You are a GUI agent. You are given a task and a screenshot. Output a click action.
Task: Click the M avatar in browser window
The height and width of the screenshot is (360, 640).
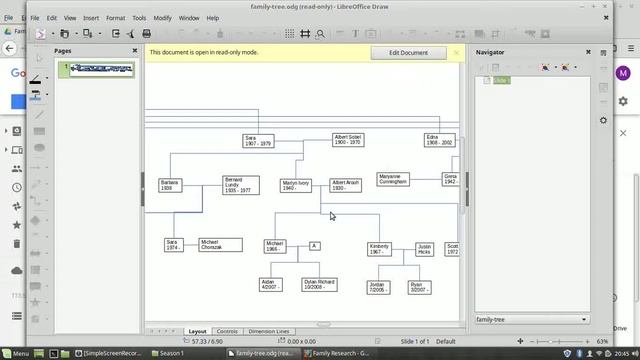[x=623, y=73]
